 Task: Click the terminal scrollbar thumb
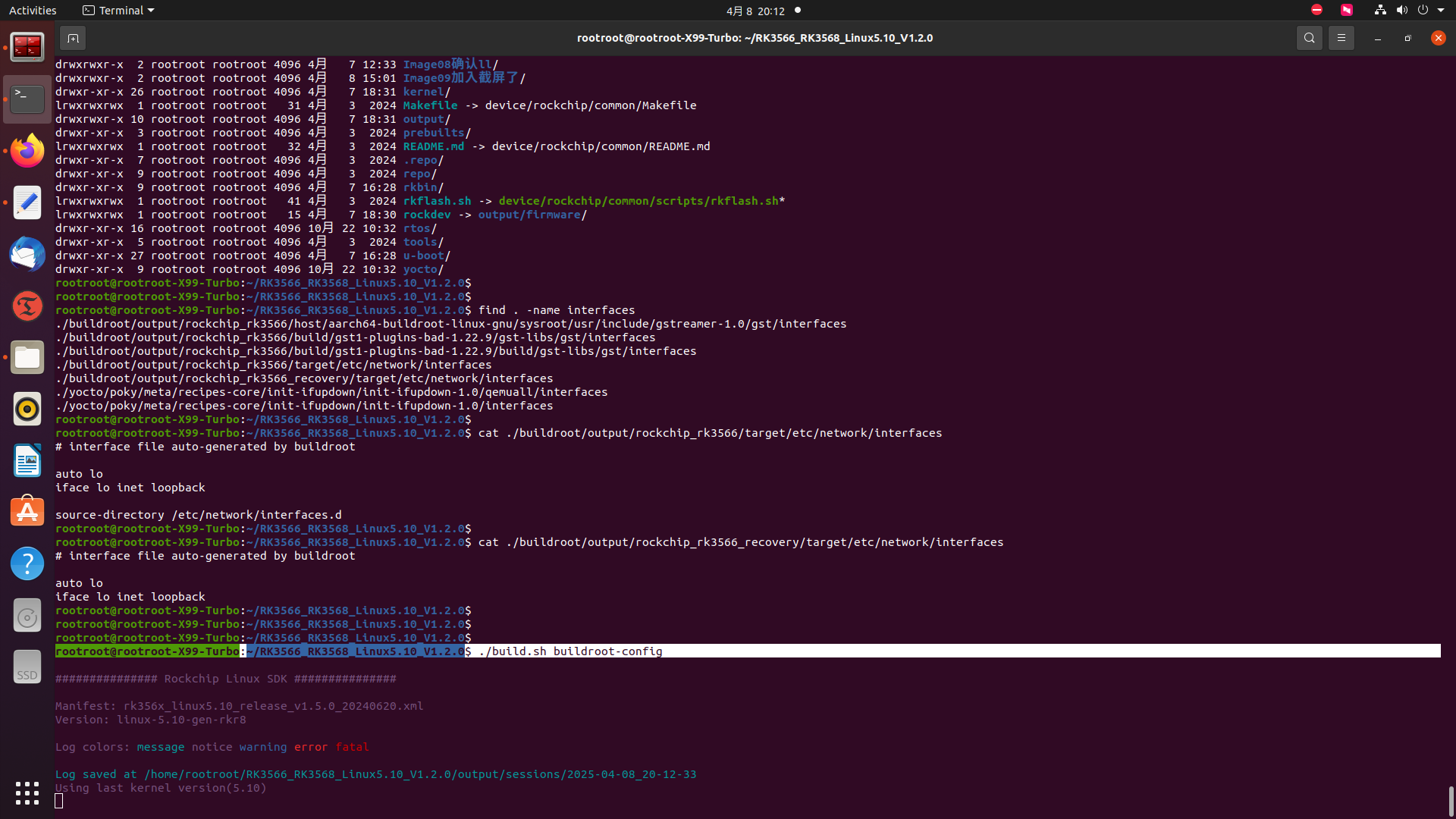click(x=1451, y=800)
